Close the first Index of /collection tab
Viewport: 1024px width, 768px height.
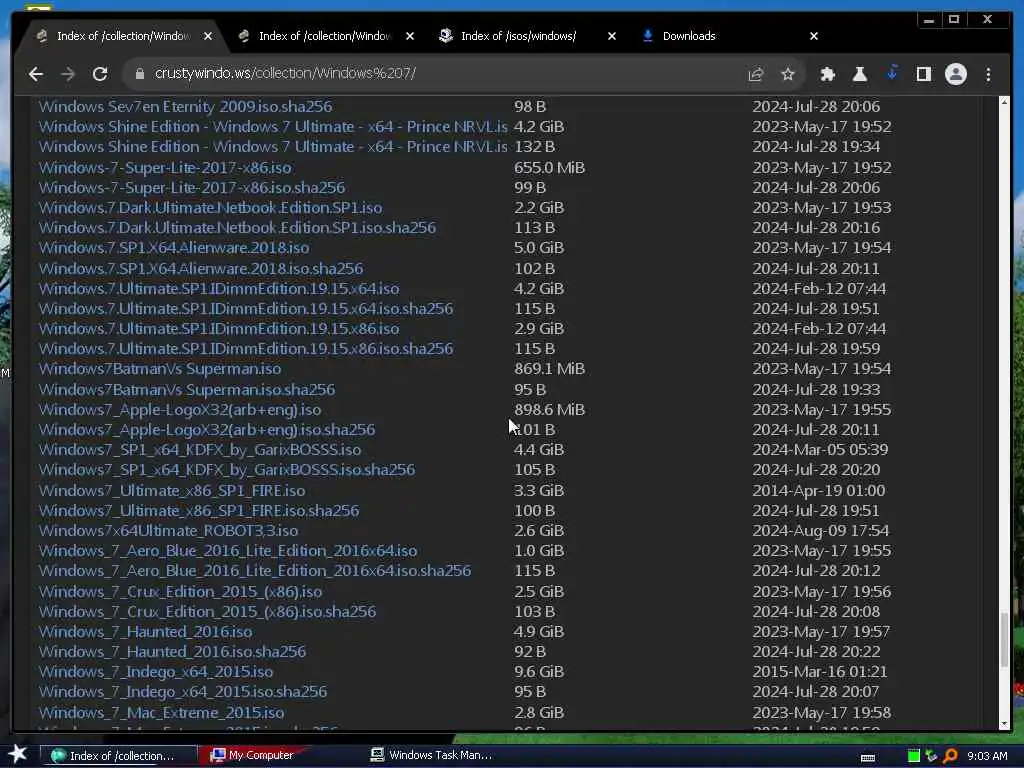click(208, 36)
